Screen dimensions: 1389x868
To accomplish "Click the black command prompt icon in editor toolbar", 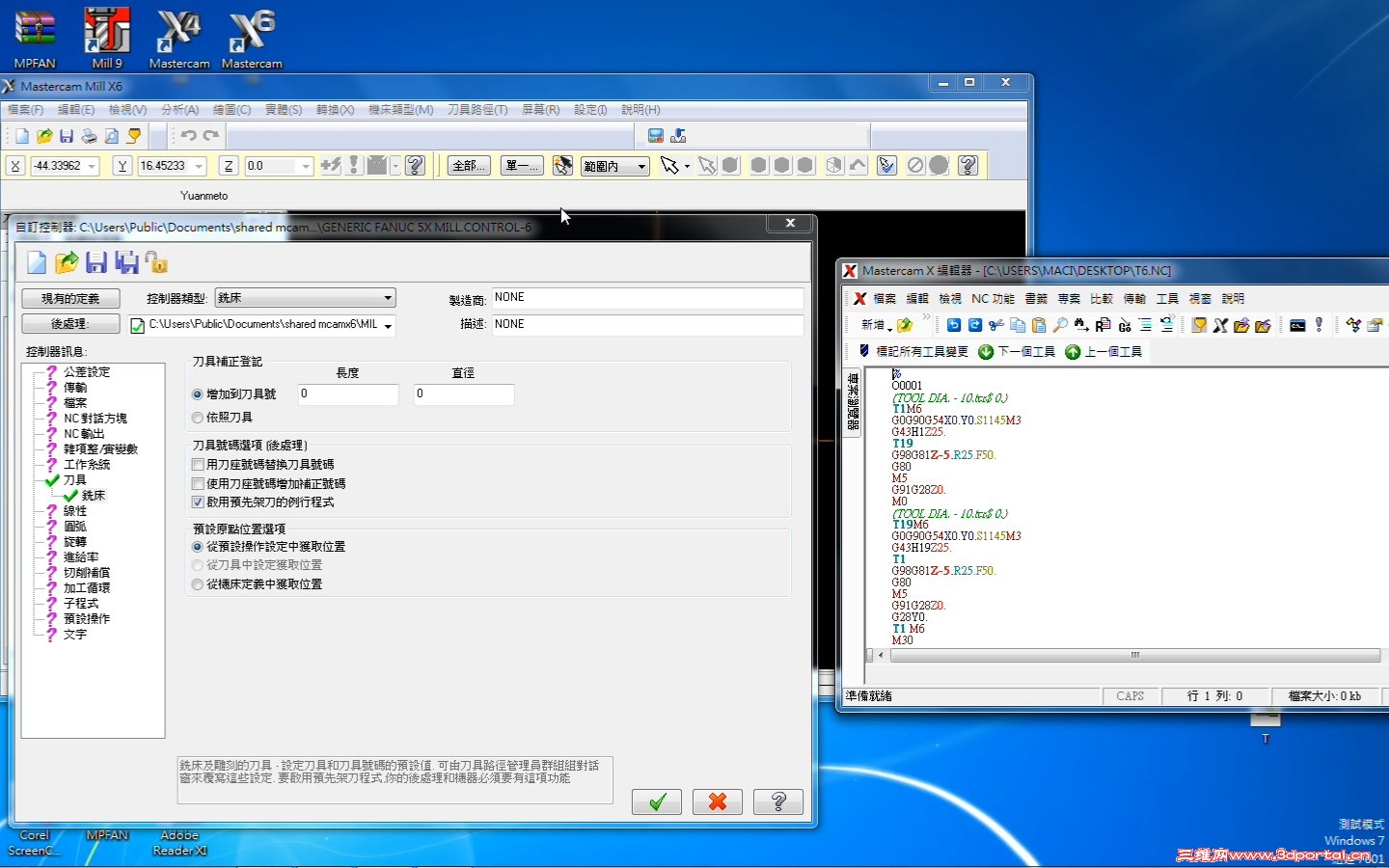I will click(x=1297, y=325).
